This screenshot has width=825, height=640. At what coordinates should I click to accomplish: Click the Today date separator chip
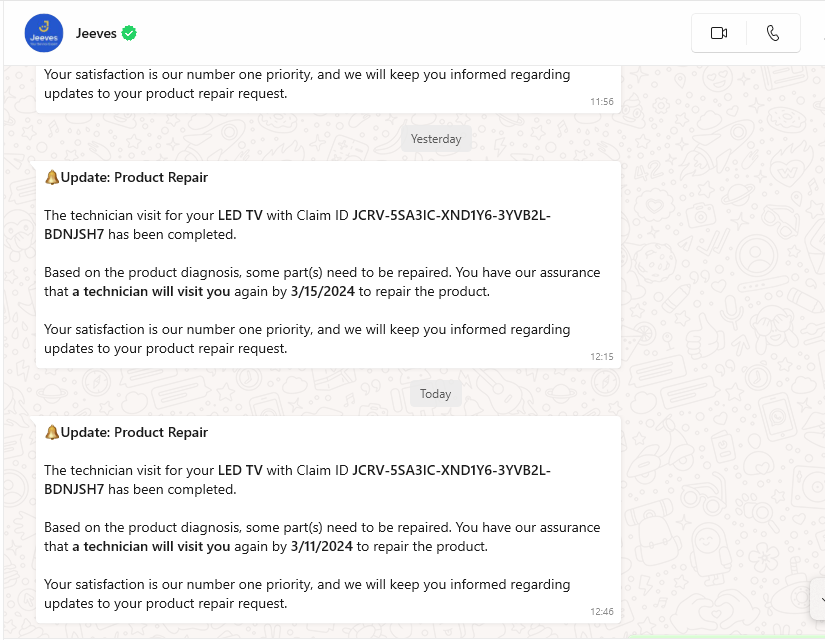click(x=435, y=393)
